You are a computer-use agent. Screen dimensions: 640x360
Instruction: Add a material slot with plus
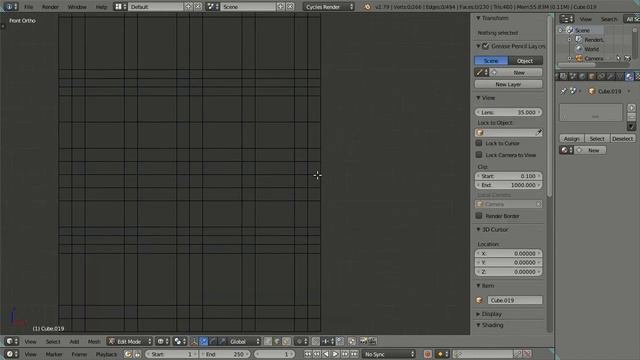pyautogui.click(x=631, y=108)
